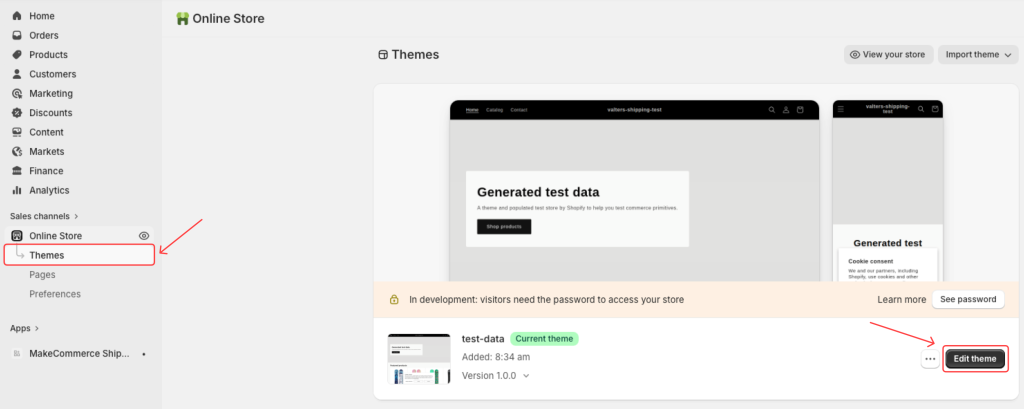The height and width of the screenshot is (409, 1024).
Task: Go to Preferences under Online Store
Action: [x=55, y=294]
